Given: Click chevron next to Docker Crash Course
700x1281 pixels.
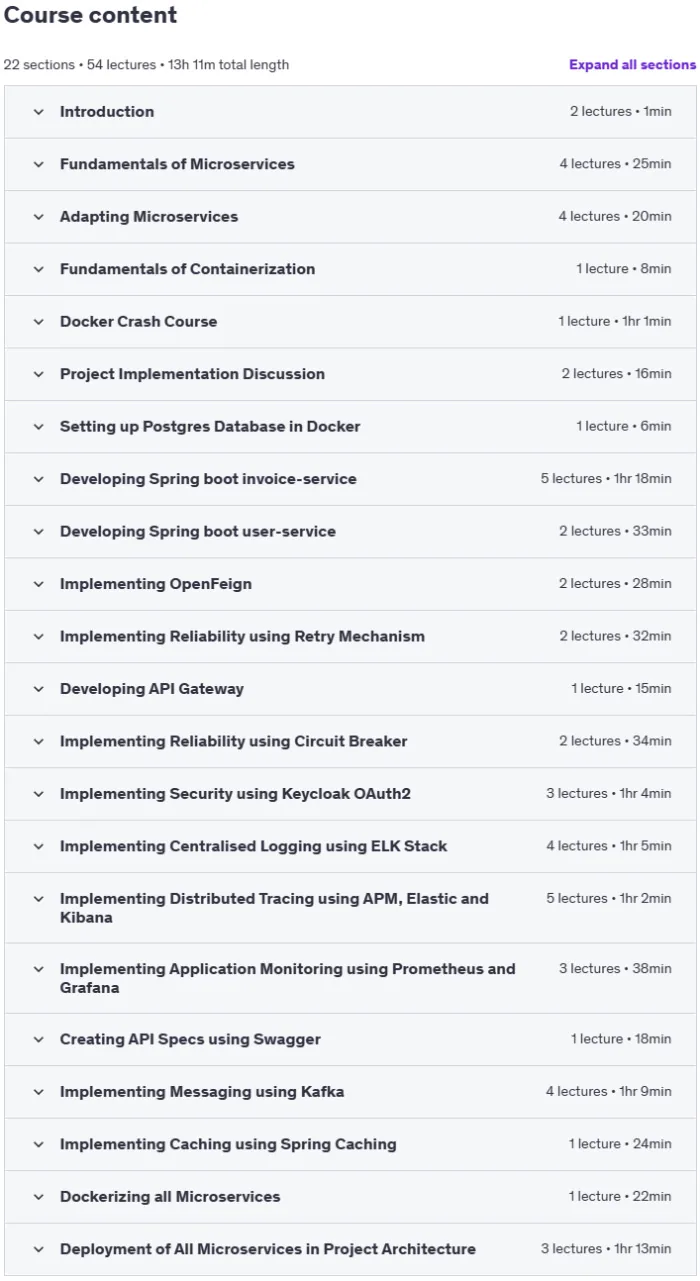Looking at the screenshot, I should click(x=39, y=322).
